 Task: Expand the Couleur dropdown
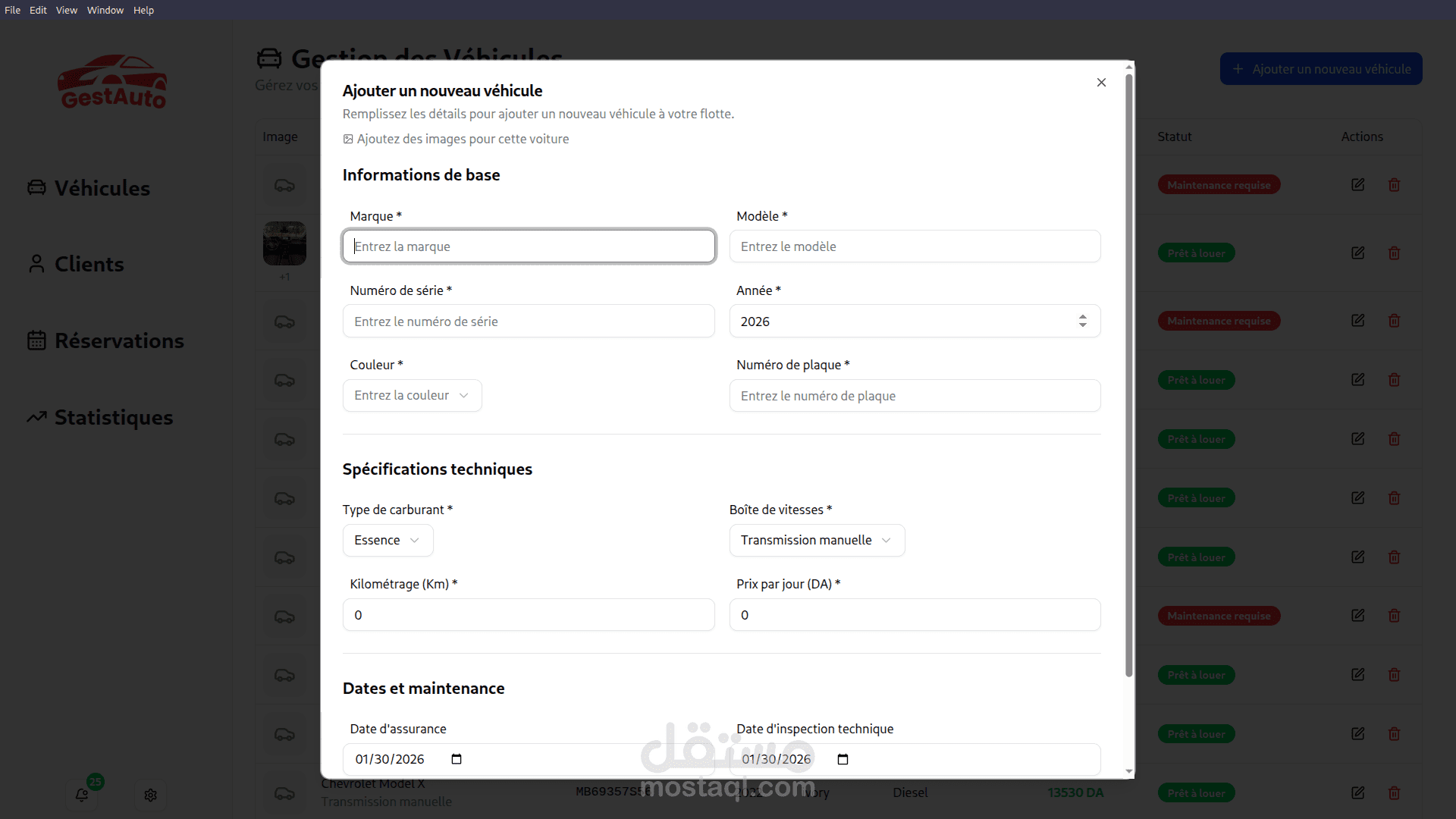coord(412,396)
